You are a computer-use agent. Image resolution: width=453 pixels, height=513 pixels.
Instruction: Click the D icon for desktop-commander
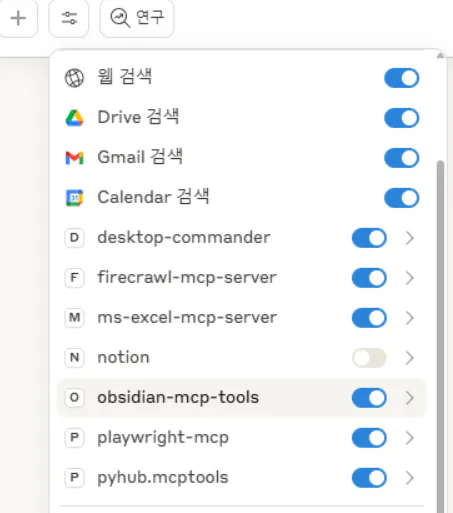[74, 238]
